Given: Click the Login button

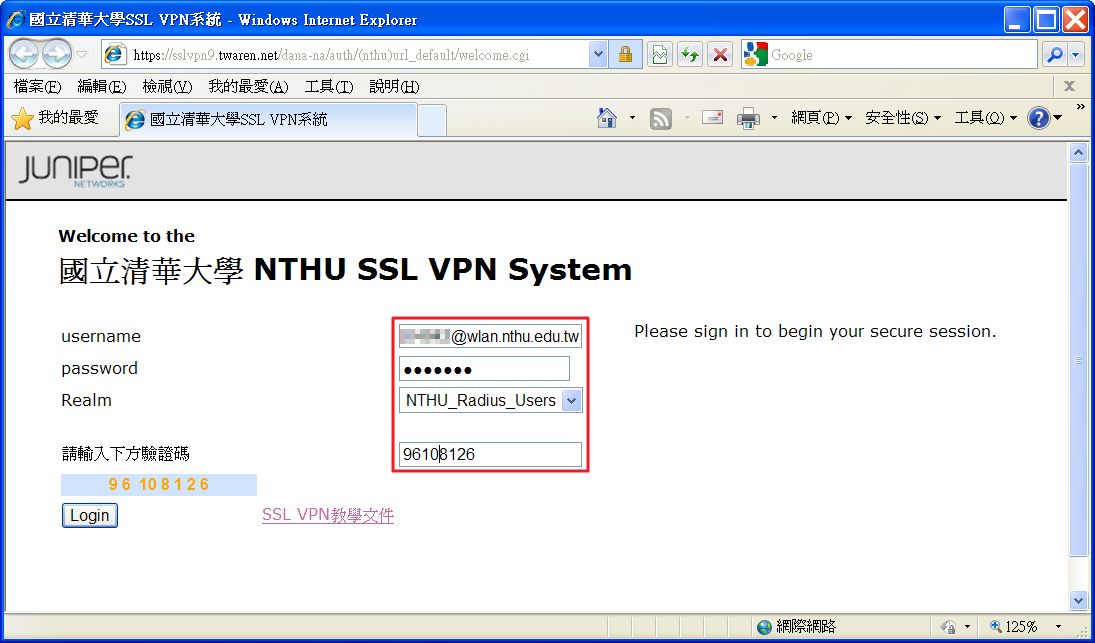Looking at the screenshot, I should point(90,515).
